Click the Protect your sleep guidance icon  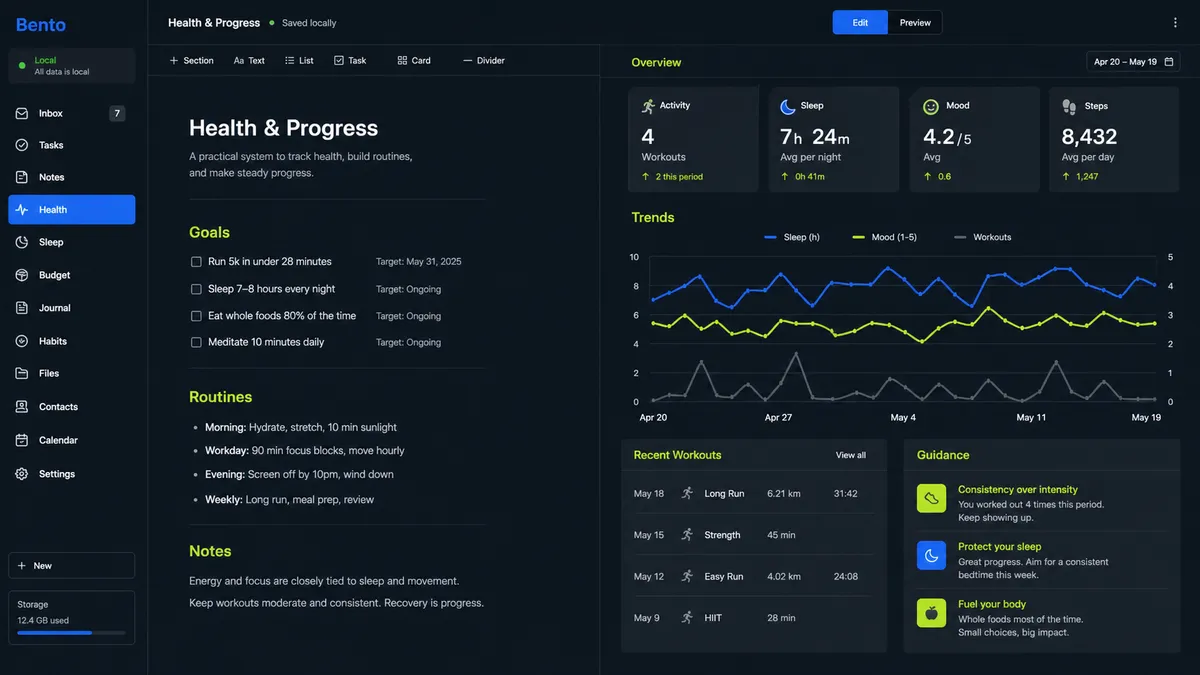coord(931,555)
